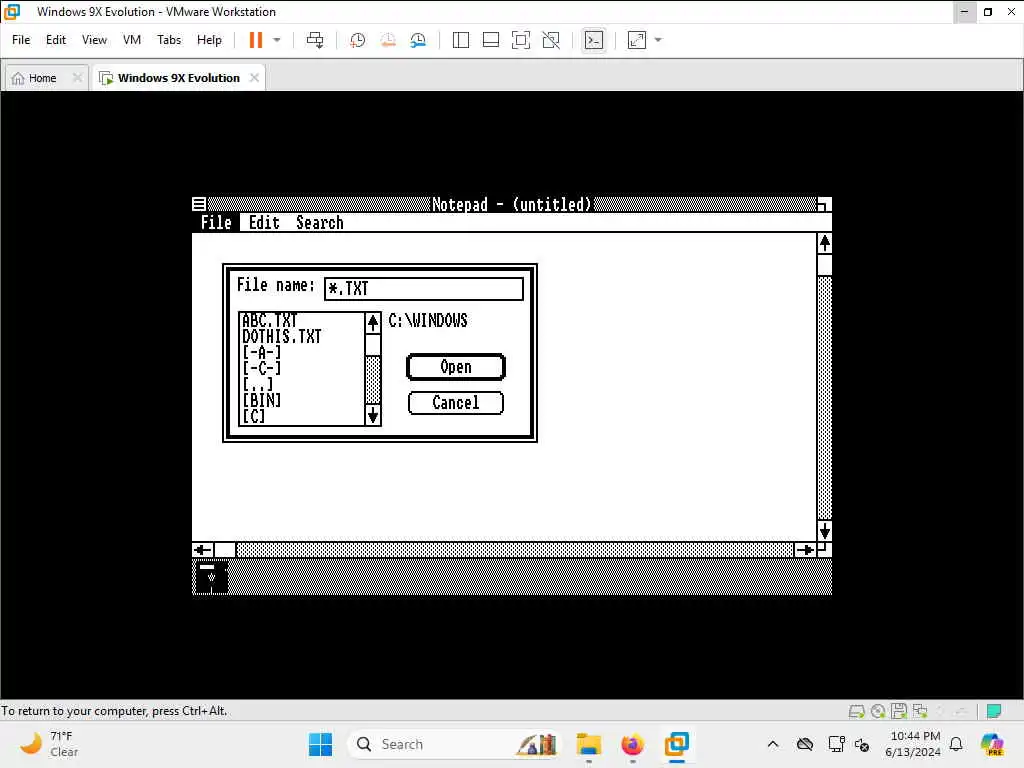Click Notepad's size box in title bar
The width and height of the screenshot is (1024, 768).
click(x=824, y=204)
